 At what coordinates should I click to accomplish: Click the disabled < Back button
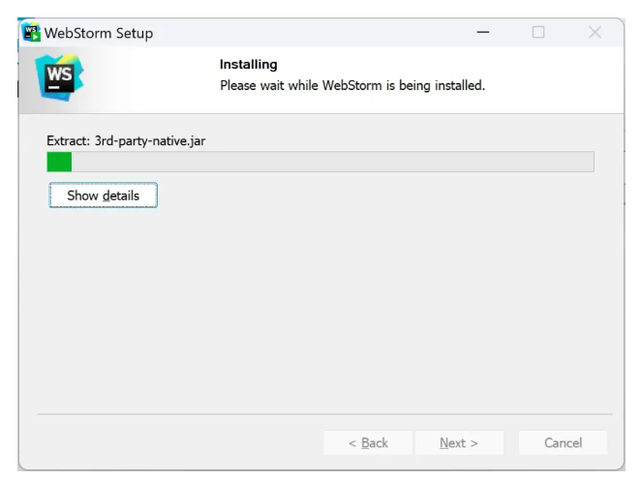click(x=368, y=443)
